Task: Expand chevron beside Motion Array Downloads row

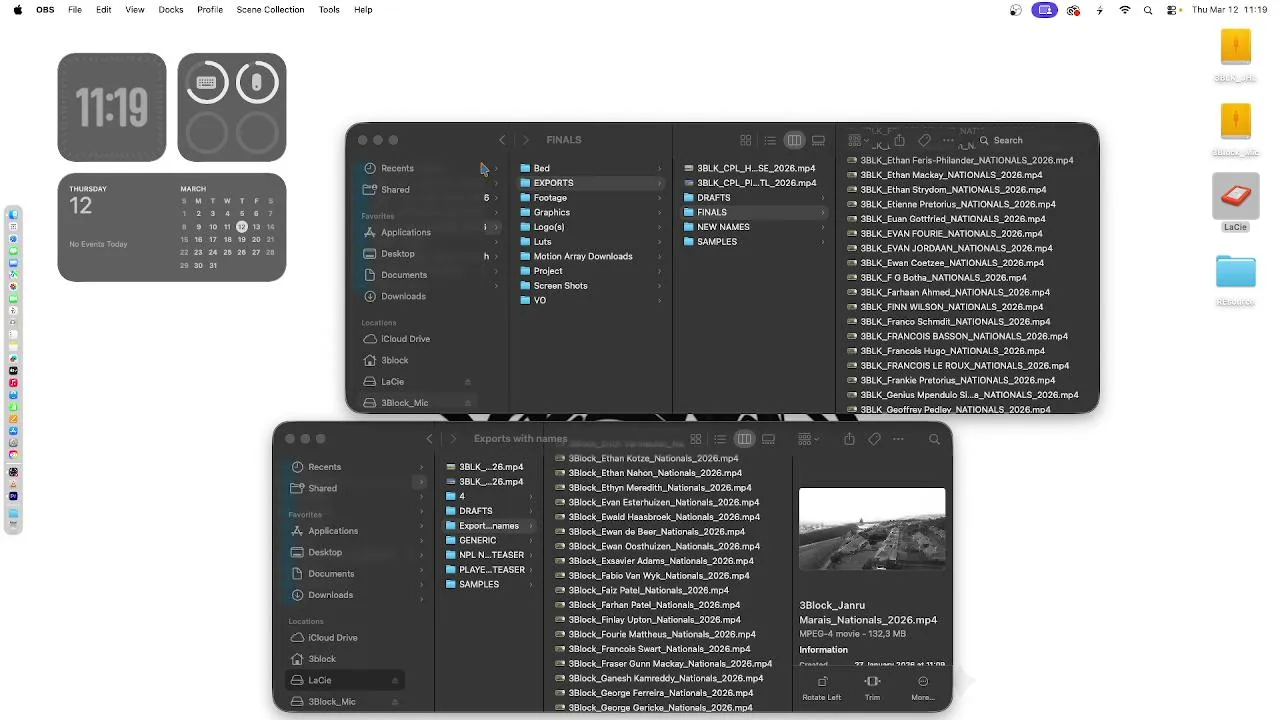Action: coord(658,257)
